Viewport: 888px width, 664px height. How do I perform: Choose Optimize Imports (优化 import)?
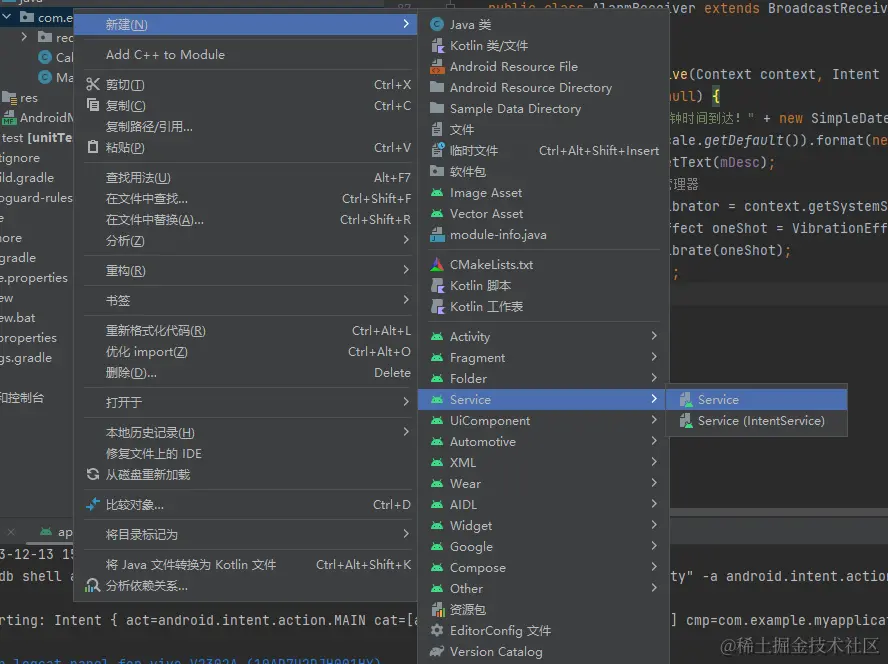click(246, 352)
